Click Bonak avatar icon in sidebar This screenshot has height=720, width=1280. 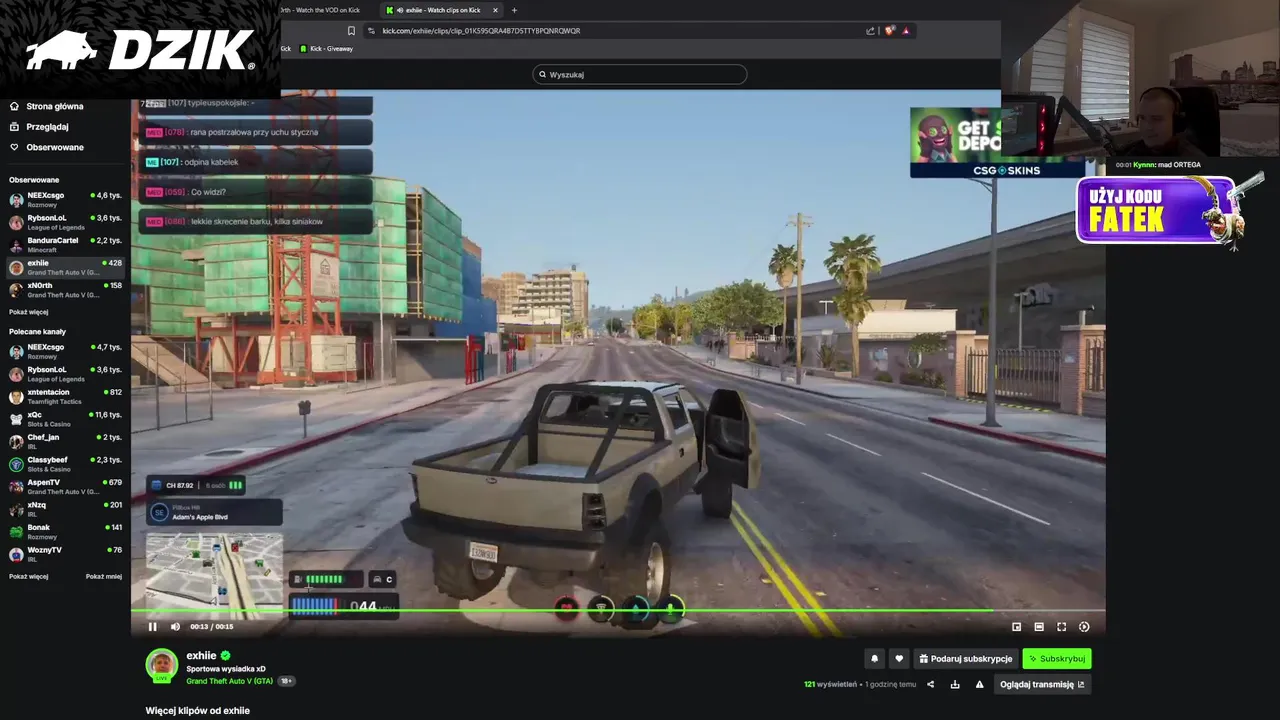[x=16, y=532]
